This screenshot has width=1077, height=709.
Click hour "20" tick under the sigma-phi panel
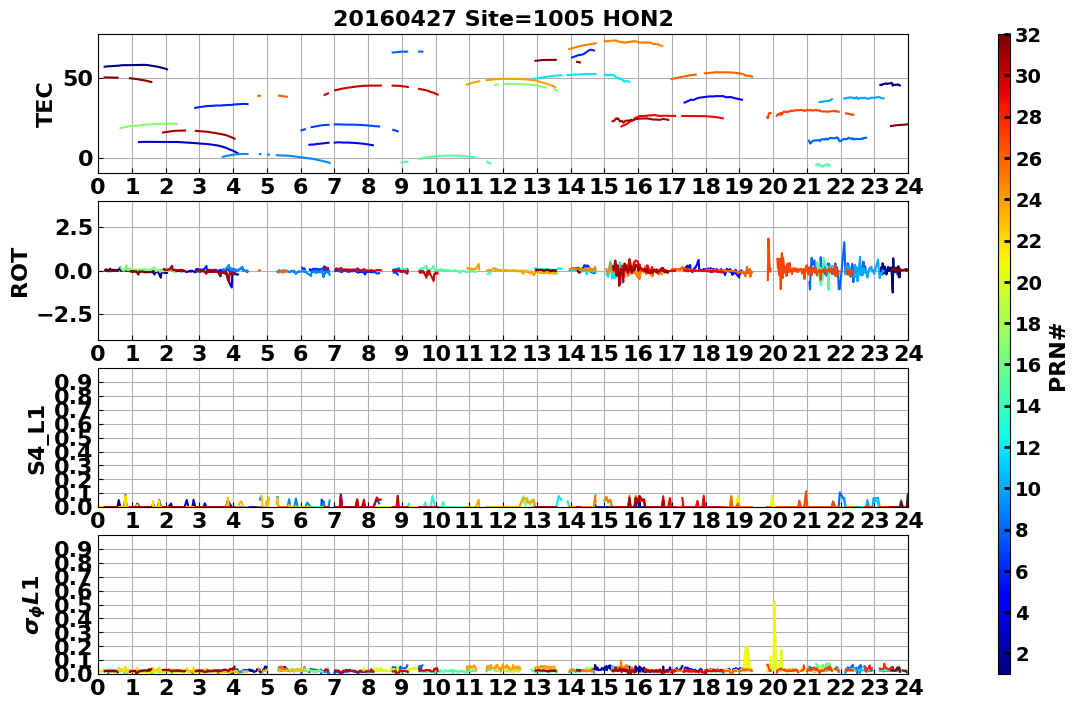(x=773, y=688)
